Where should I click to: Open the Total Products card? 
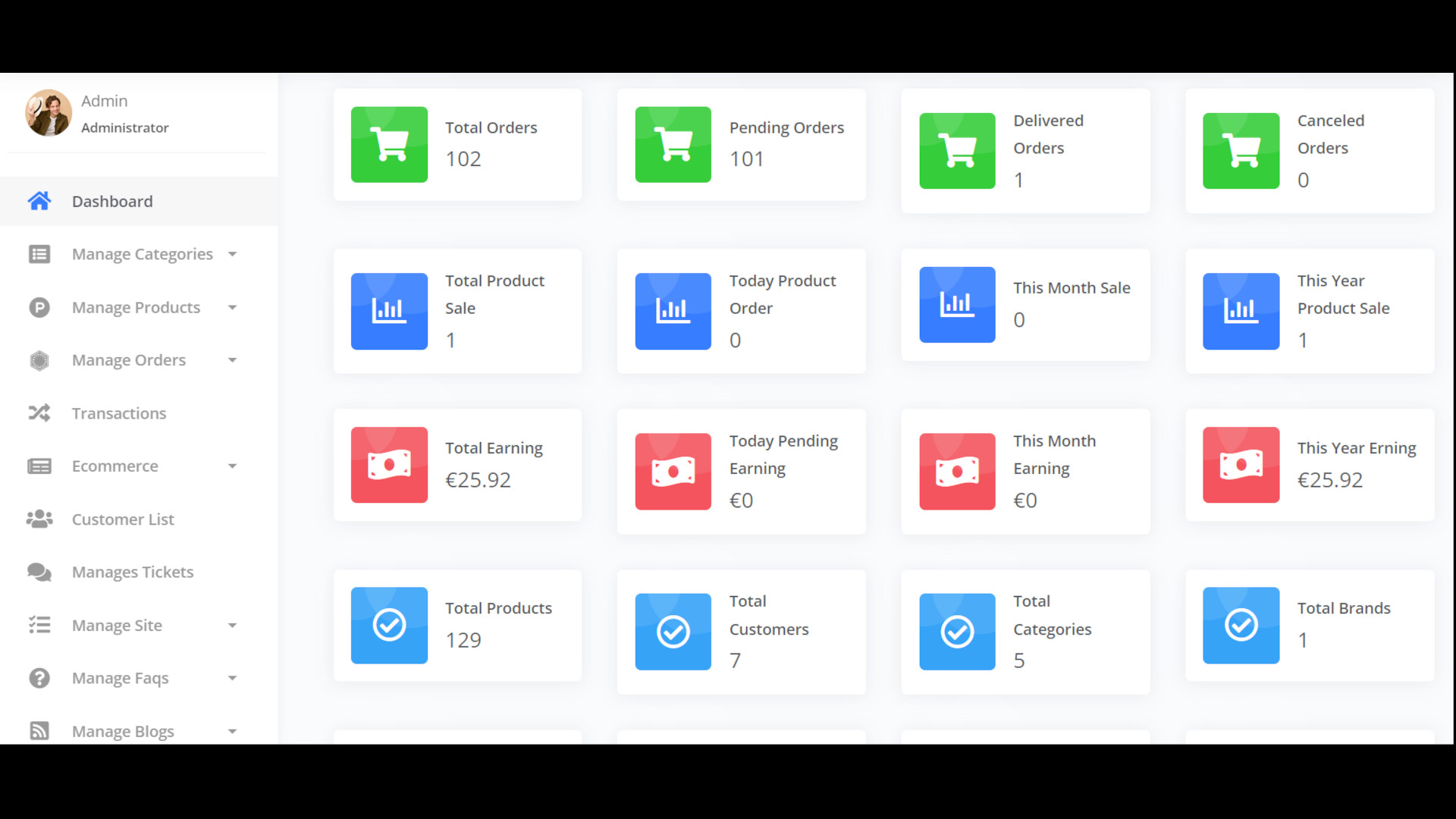pyautogui.click(x=457, y=626)
